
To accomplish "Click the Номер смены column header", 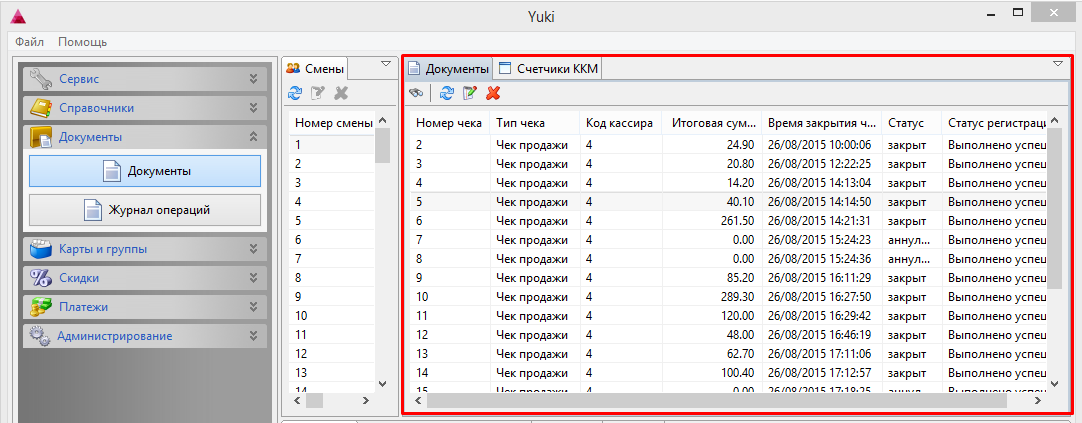I will [333, 123].
